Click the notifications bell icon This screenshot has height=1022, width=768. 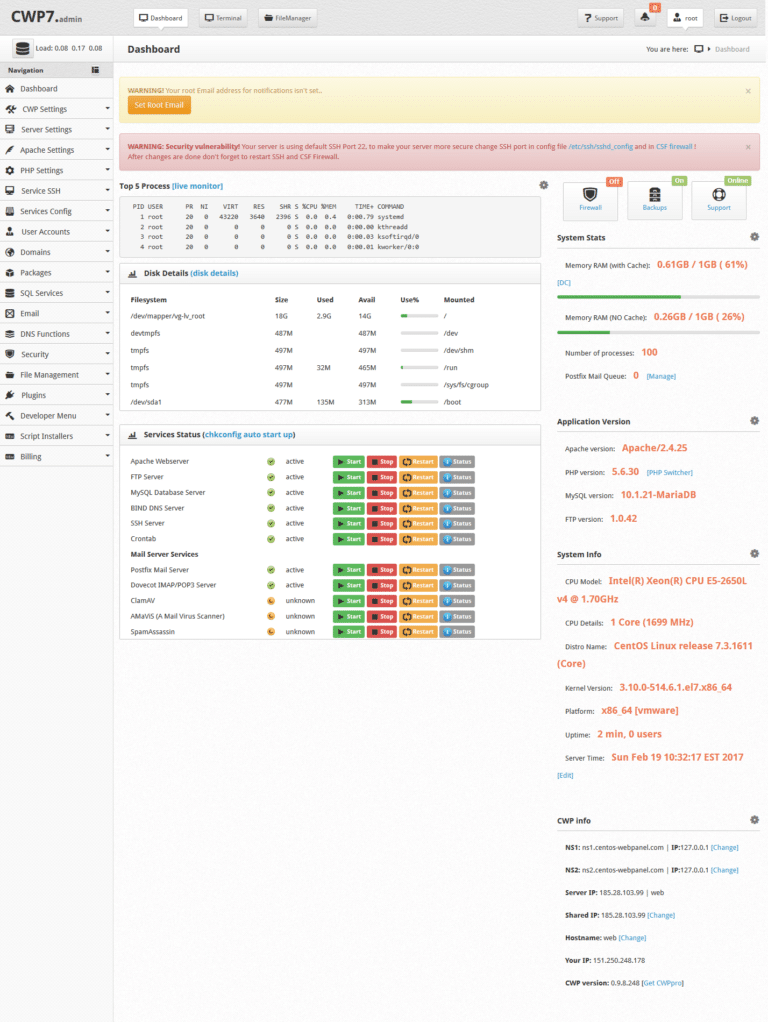coord(645,18)
